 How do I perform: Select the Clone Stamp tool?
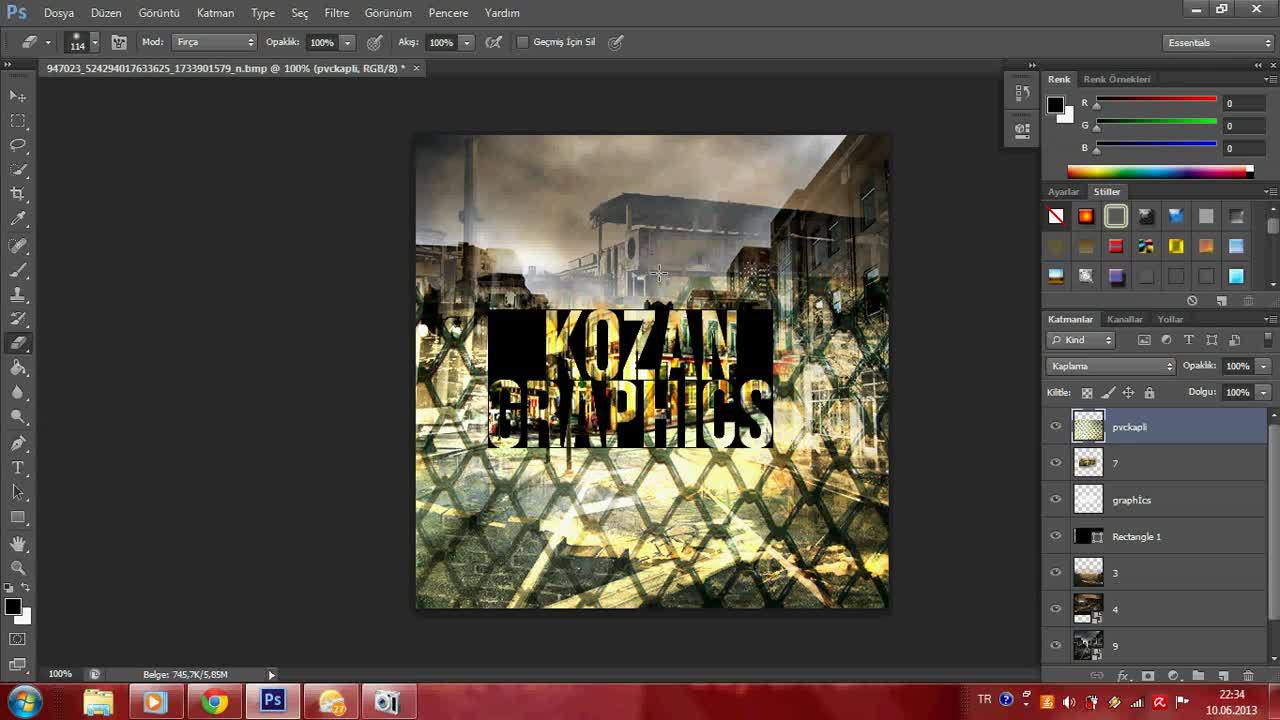(x=18, y=295)
